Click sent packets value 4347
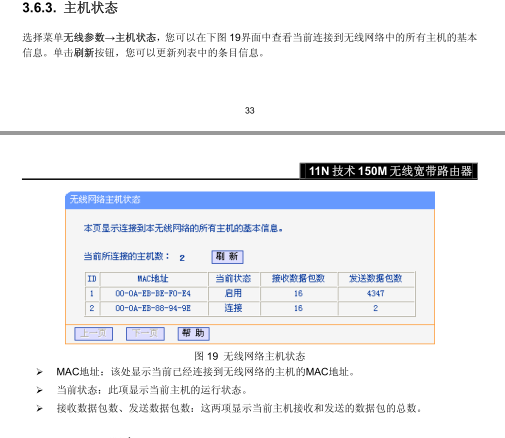 (376, 294)
